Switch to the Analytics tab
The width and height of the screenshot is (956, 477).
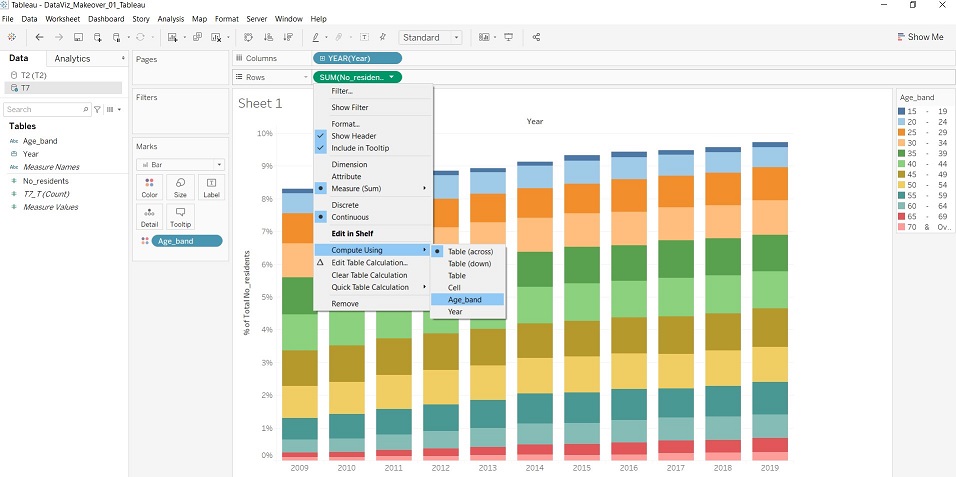pyautogui.click(x=72, y=59)
